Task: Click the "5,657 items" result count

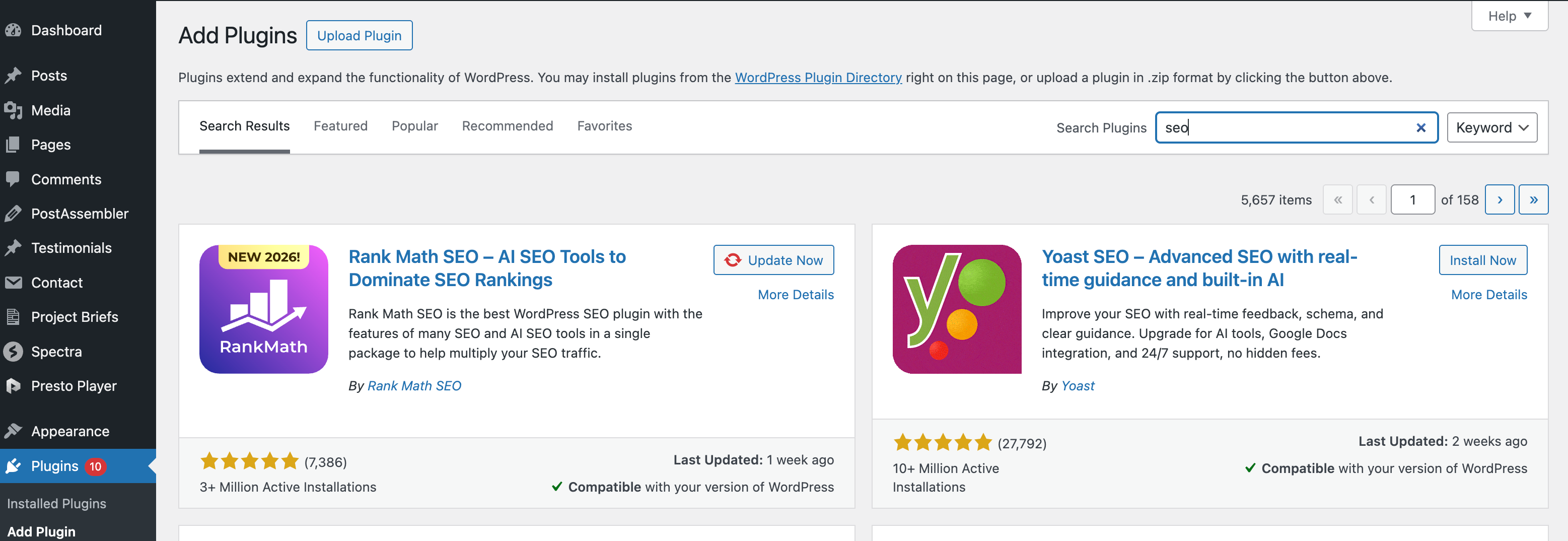Action: pos(1276,200)
